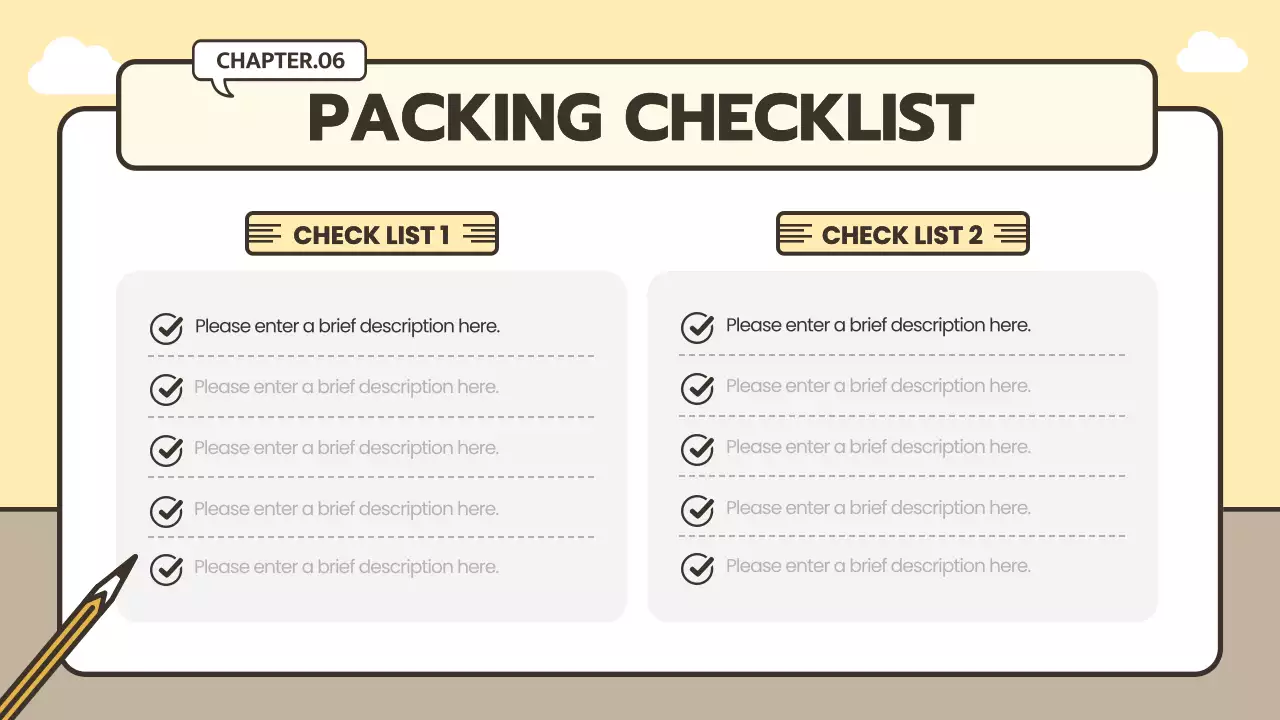Click the first description text in Check List 2
Screen dimensions: 1280x720
pos(878,325)
